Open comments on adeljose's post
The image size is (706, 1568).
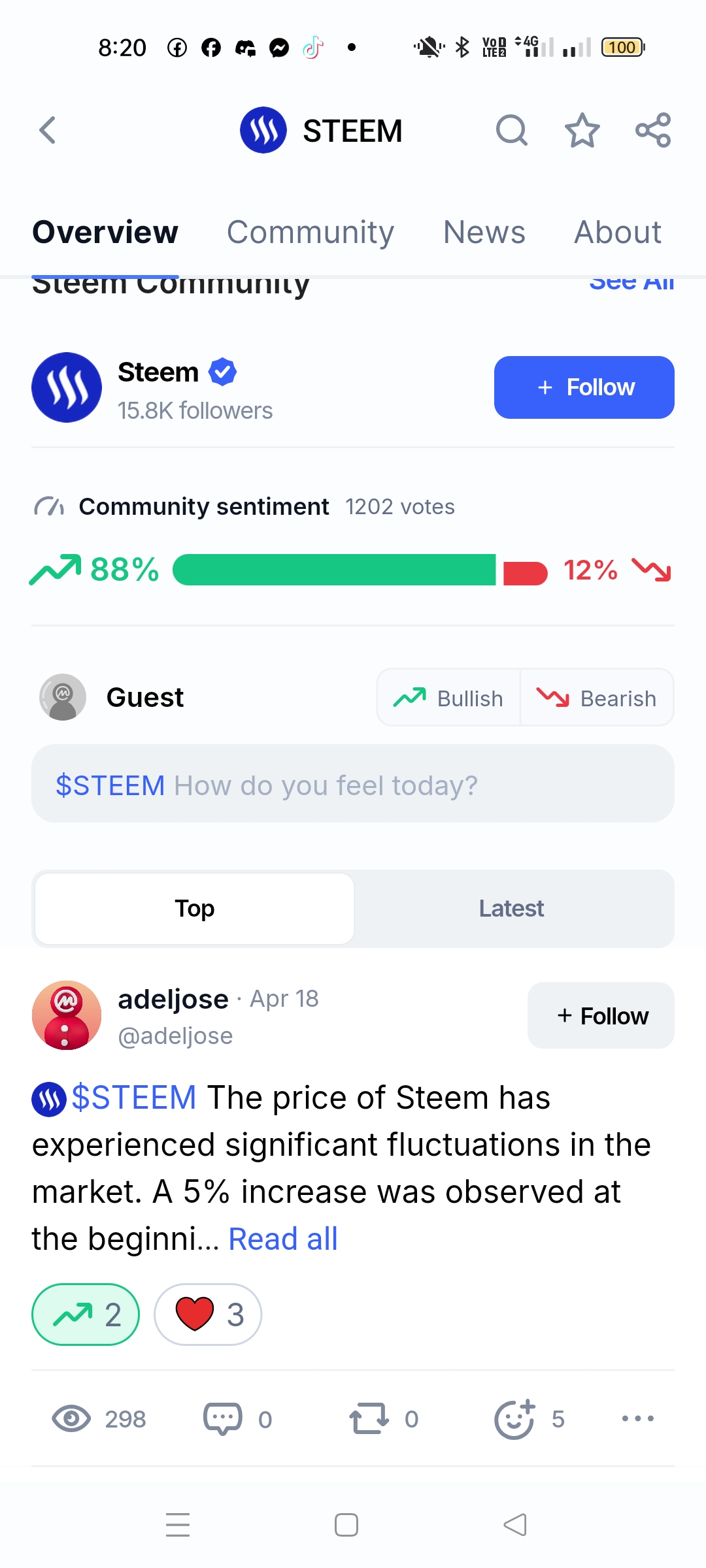(224, 1418)
